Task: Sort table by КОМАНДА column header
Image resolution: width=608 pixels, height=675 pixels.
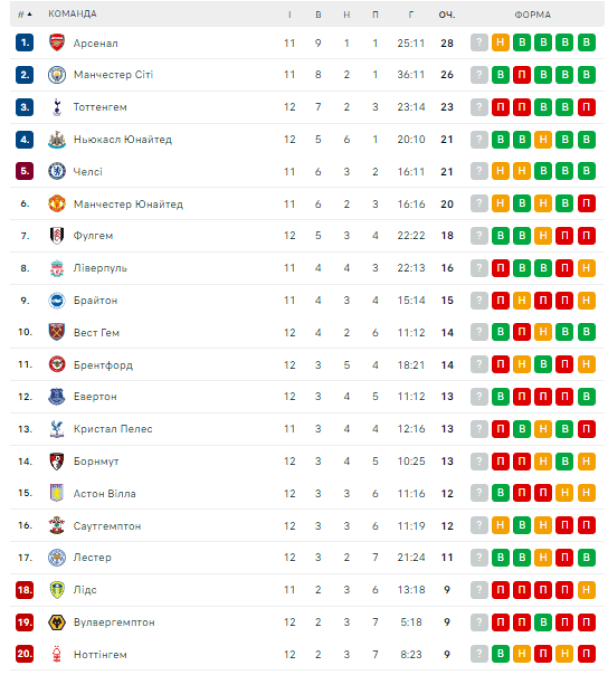Action: point(73,14)
